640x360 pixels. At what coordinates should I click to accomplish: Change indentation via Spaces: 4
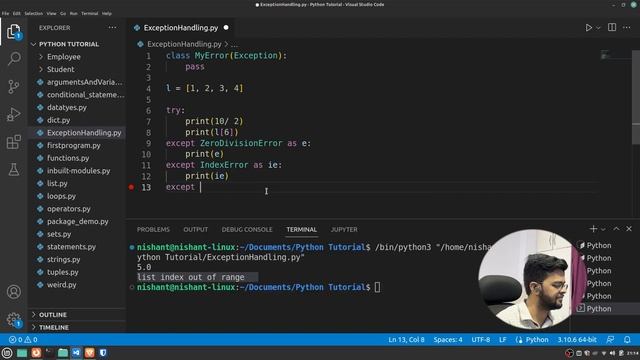448,340
